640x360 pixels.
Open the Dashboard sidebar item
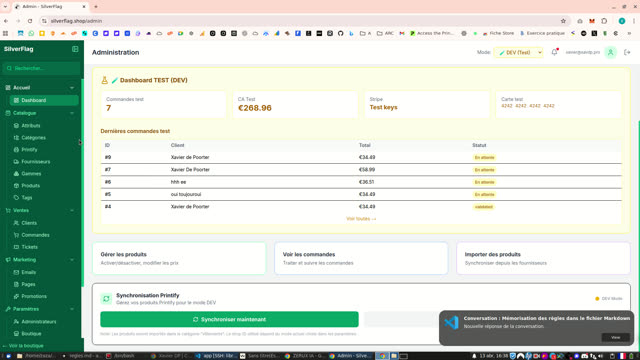click(44, 100)
